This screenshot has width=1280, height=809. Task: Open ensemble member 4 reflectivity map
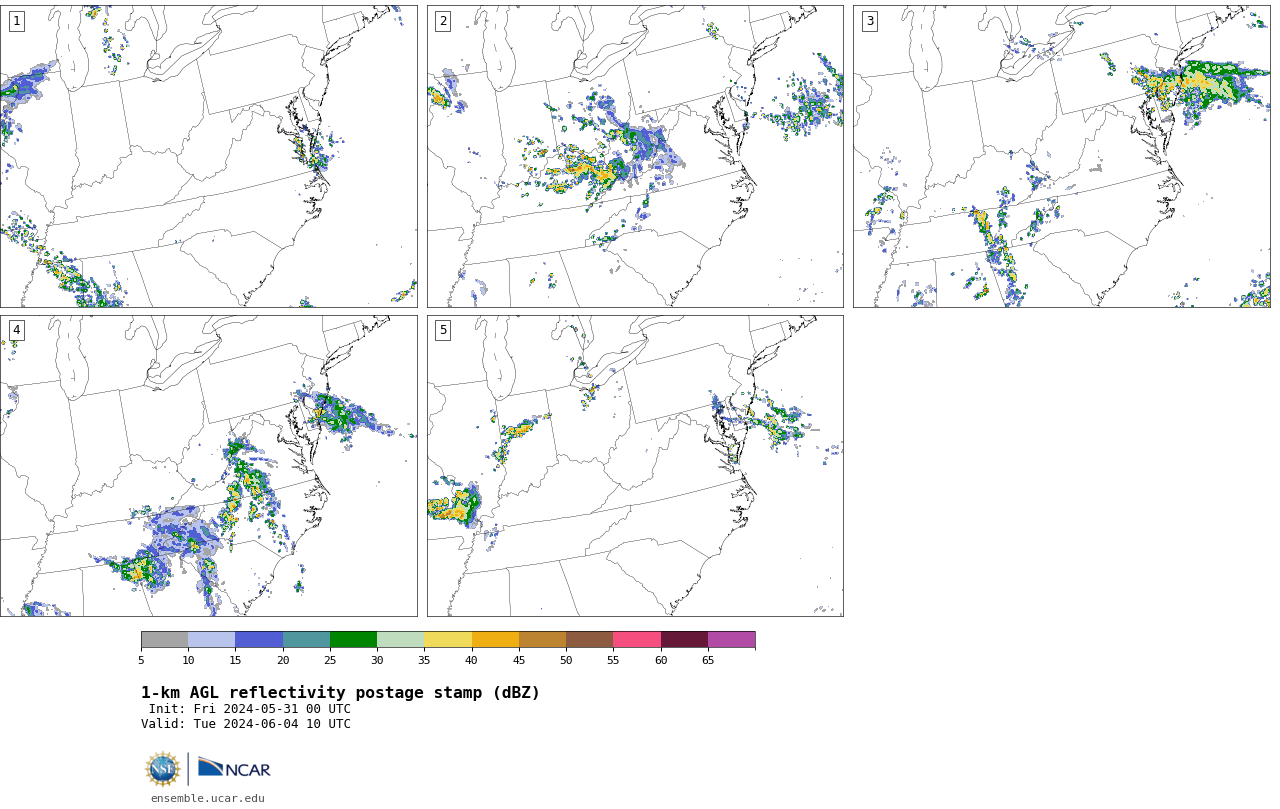point(209,466)
